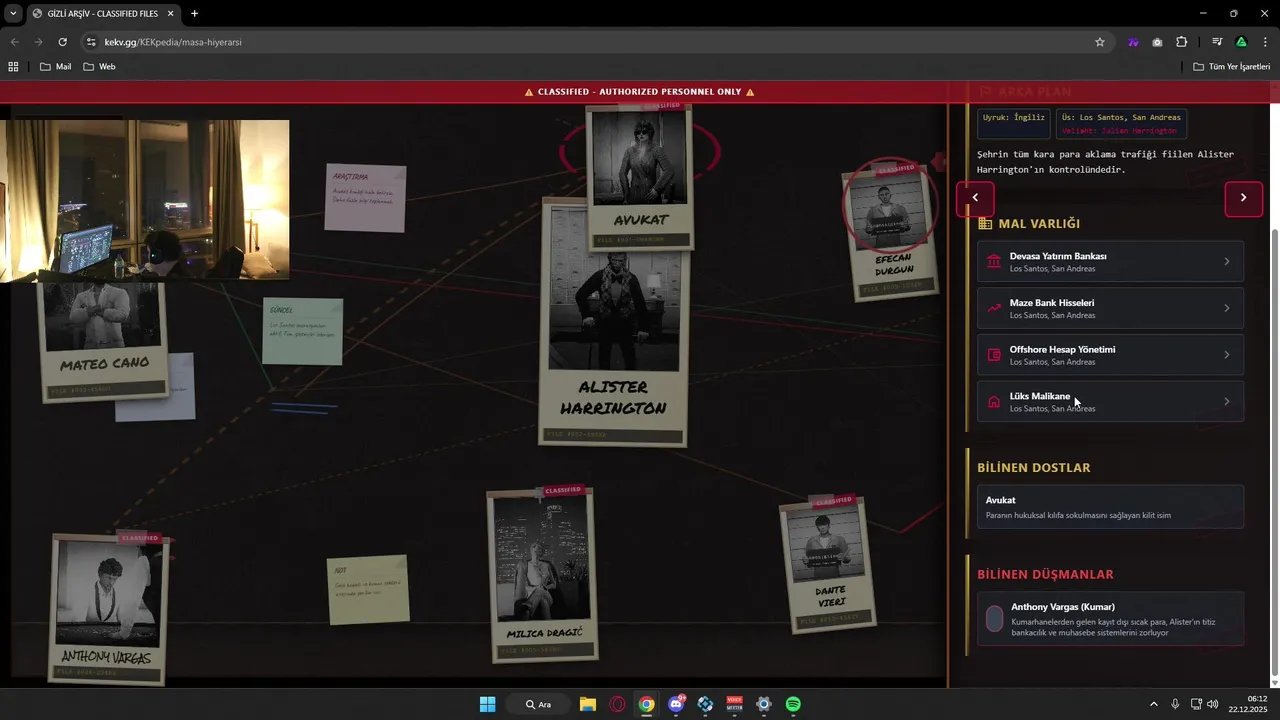Go to the next dossier with right arrow
1280x720 pixels.
(1243, 198)
